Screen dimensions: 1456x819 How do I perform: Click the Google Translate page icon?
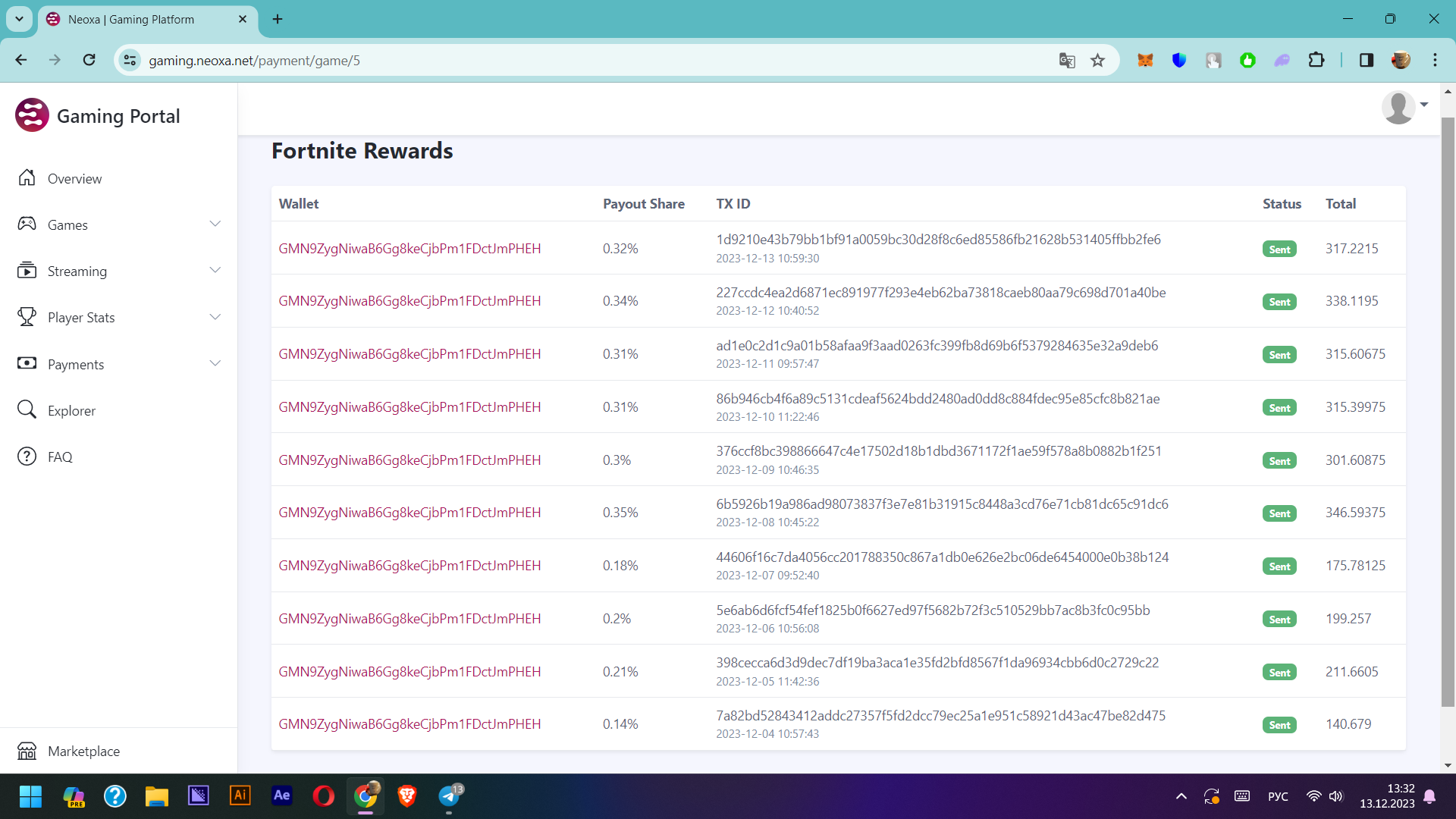point(1067,60)
